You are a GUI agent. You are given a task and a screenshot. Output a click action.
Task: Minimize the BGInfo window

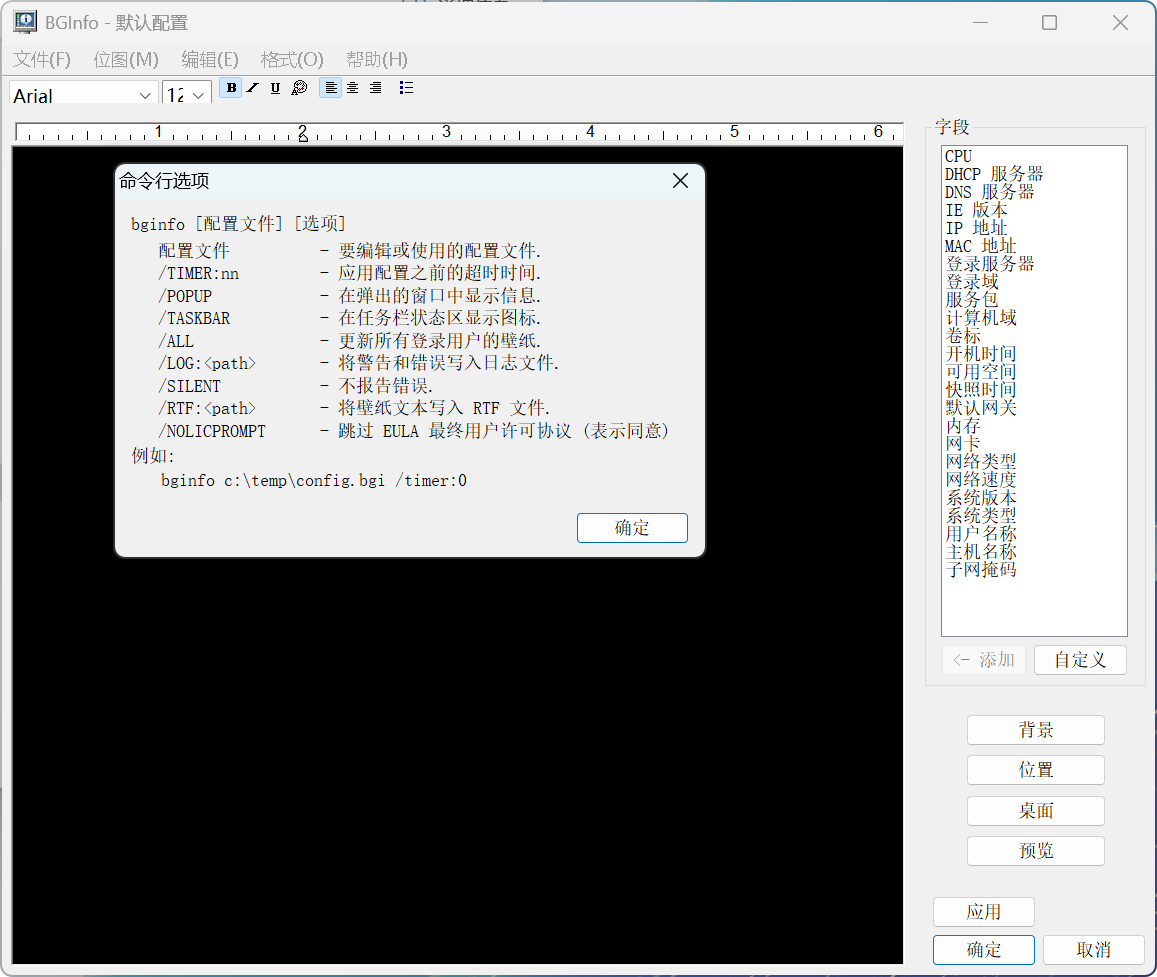coord(980,23)
